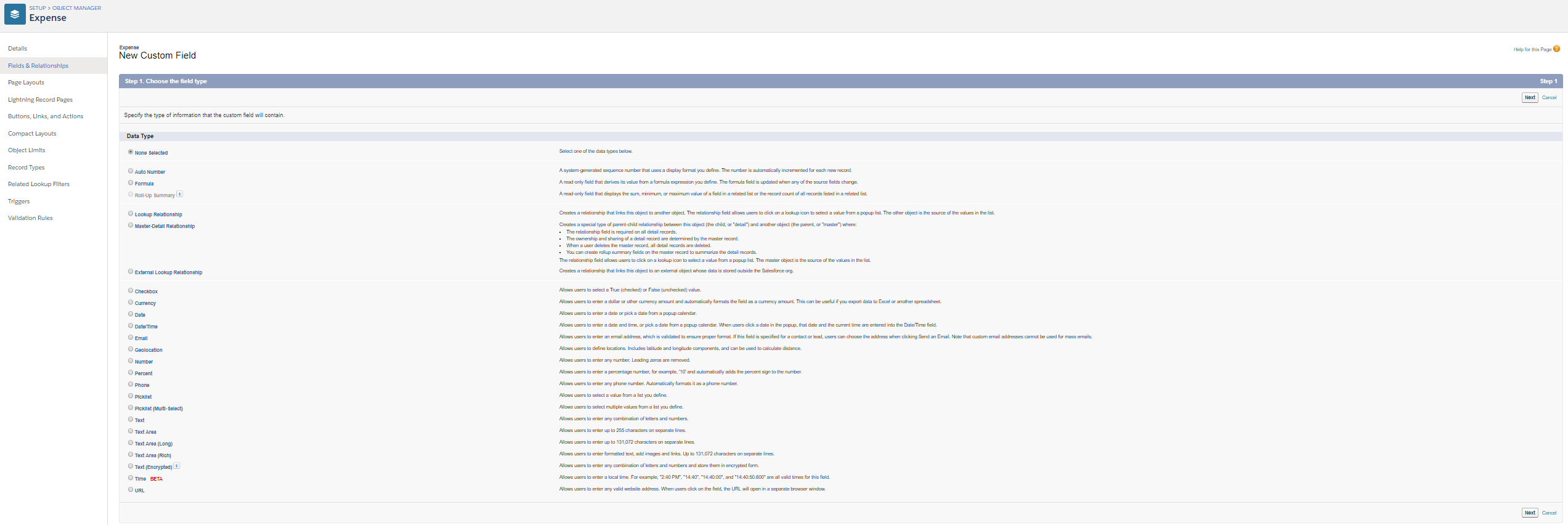Pick the Percent radio button
The height and width of the screenshot is (525, 1568).
(131, 373)
